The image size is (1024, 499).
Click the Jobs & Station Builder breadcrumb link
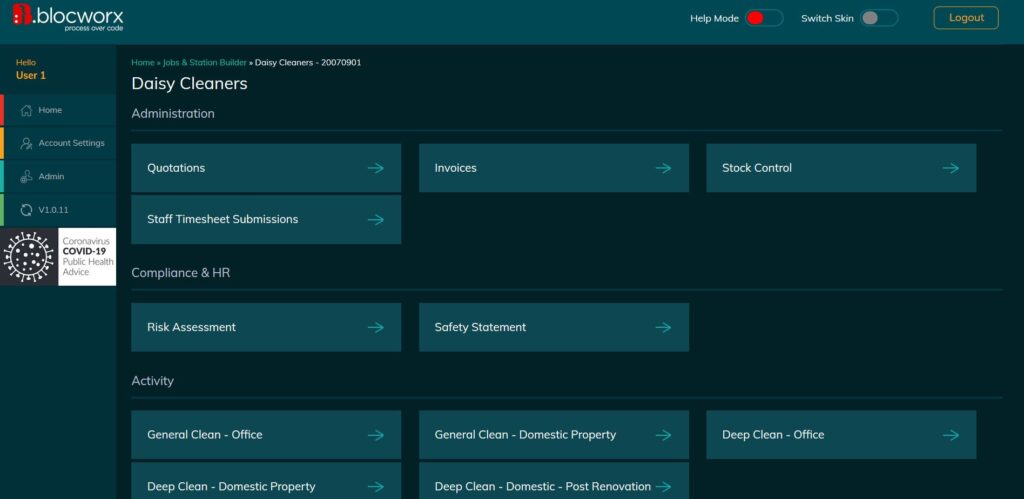point(204,63)
